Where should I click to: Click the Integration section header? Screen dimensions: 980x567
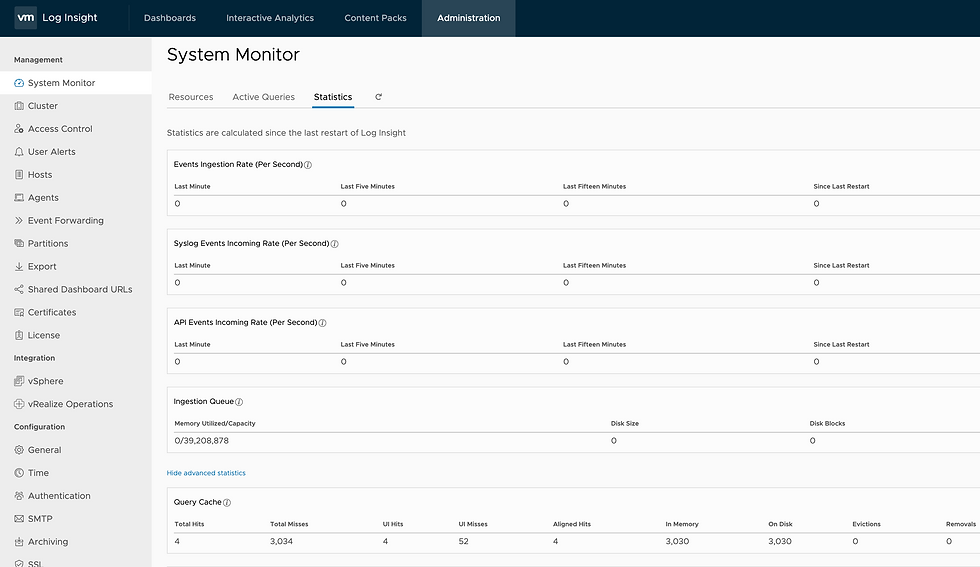(x=34, y=358)
